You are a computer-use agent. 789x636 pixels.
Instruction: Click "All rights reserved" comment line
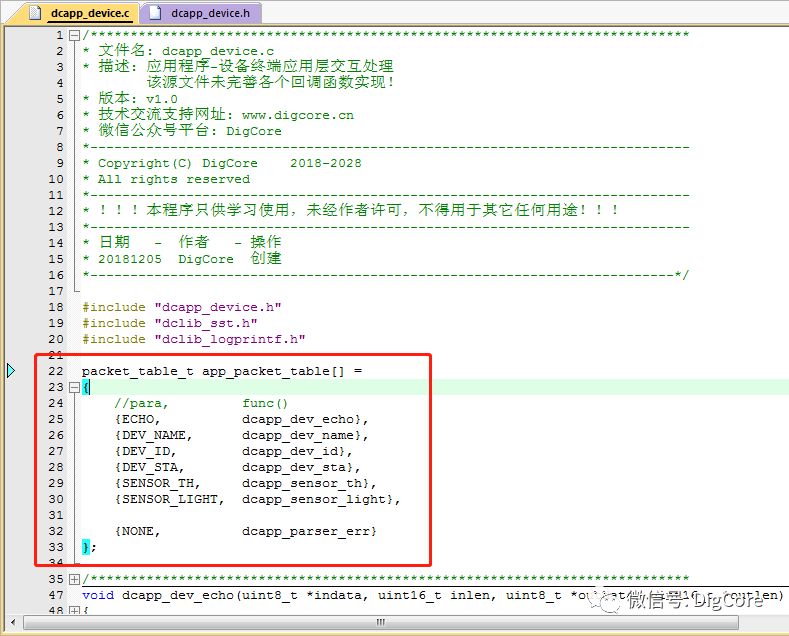(x=174, y=179)
